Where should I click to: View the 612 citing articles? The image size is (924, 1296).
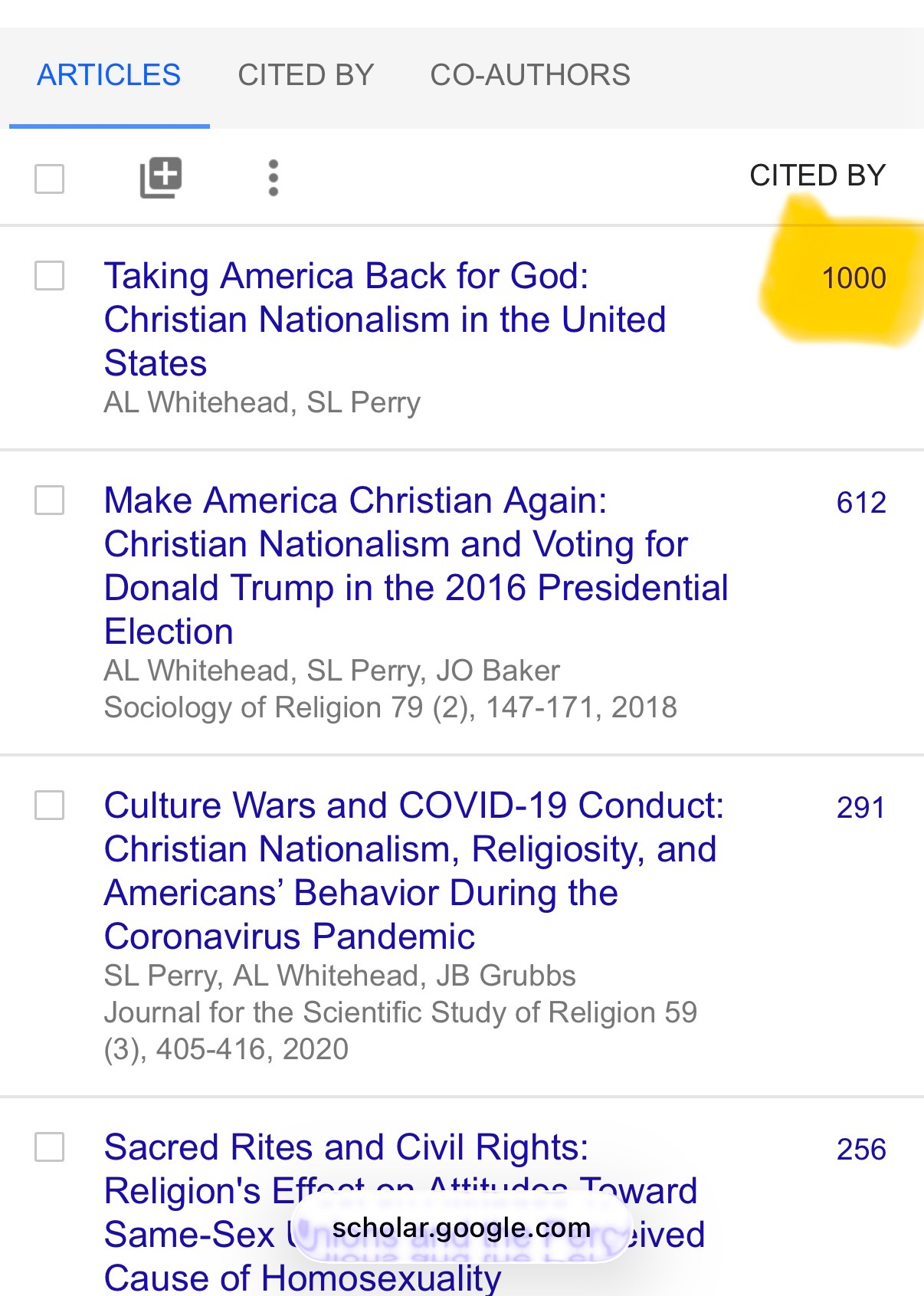click(861, 503)
